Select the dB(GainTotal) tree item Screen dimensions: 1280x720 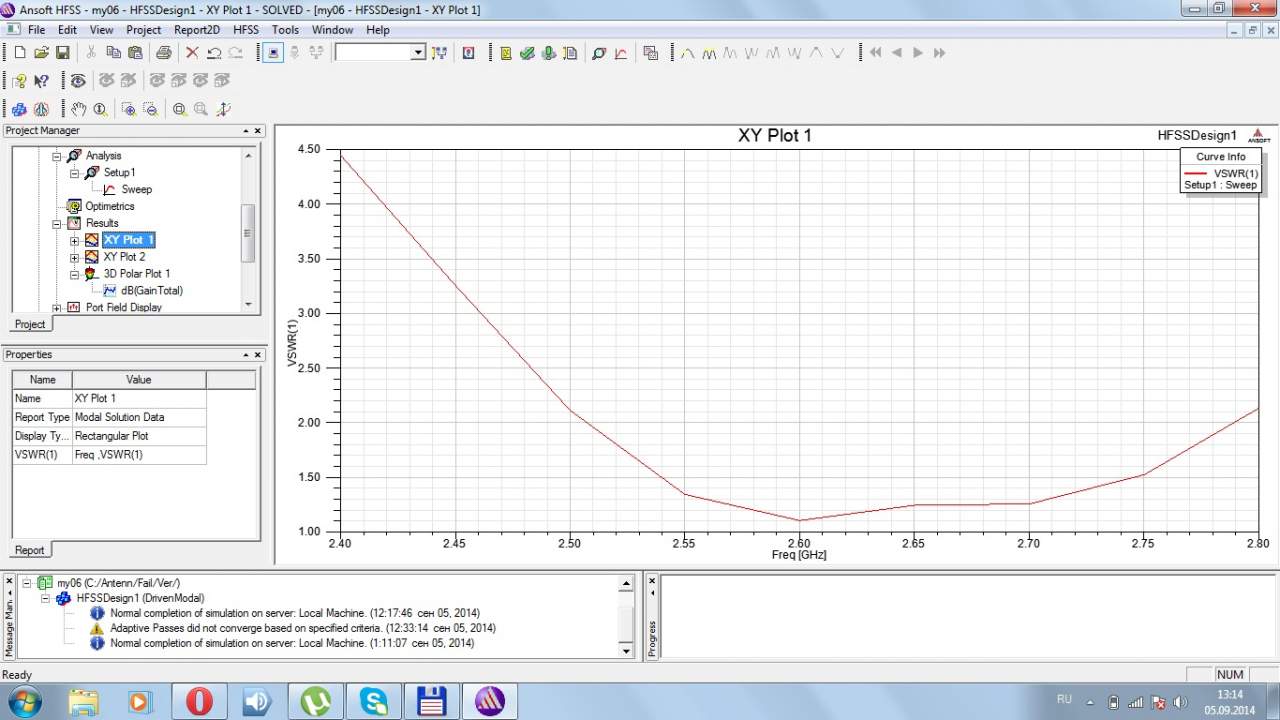(x=151, y=290)
